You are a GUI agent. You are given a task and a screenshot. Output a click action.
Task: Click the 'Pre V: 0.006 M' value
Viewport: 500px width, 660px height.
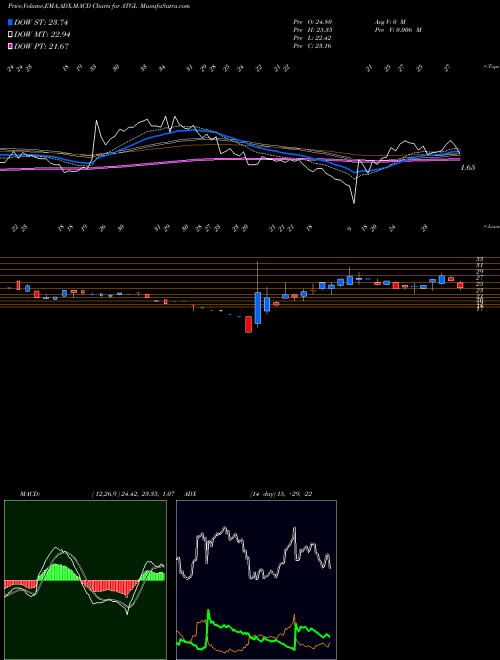[399, 29]
